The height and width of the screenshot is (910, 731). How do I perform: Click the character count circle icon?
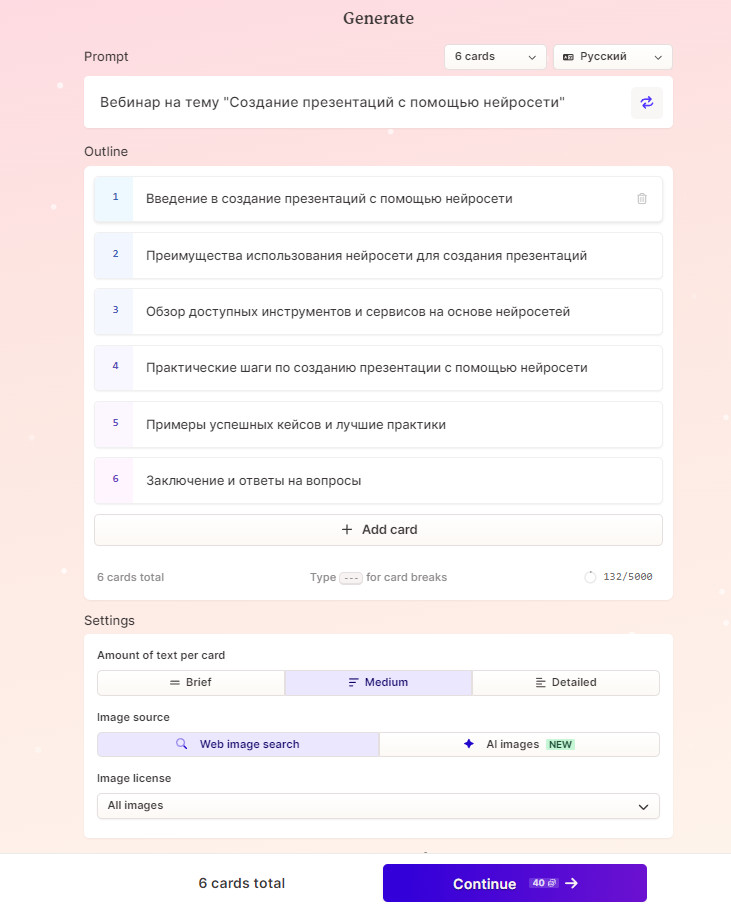click(x=590, y=577)
